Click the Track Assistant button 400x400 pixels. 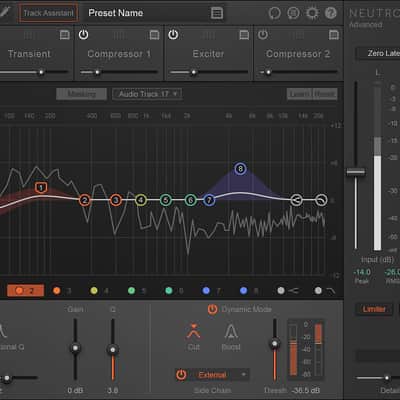tap(49, 13)
